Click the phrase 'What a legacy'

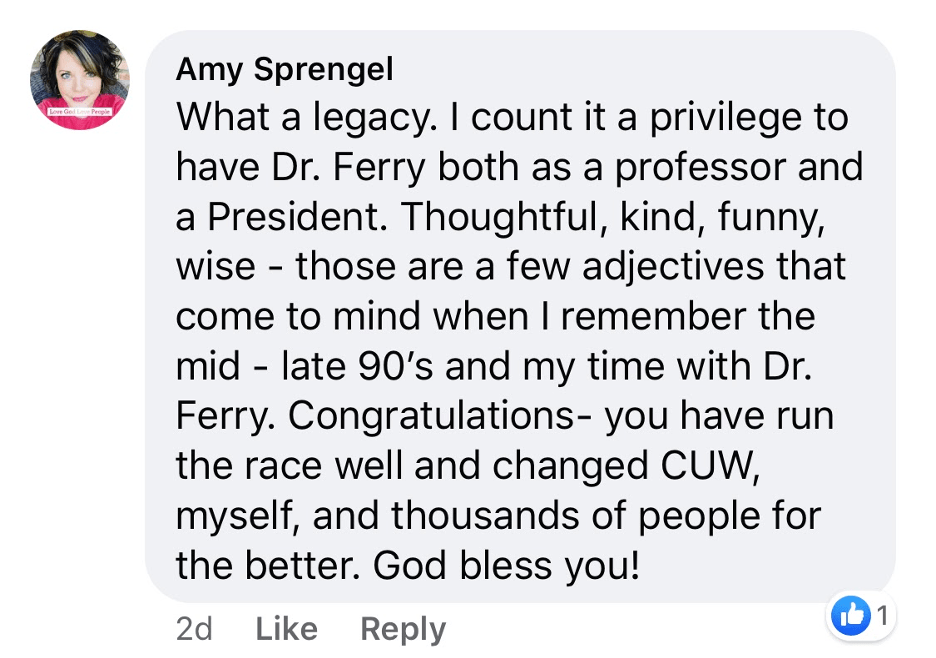299,118
